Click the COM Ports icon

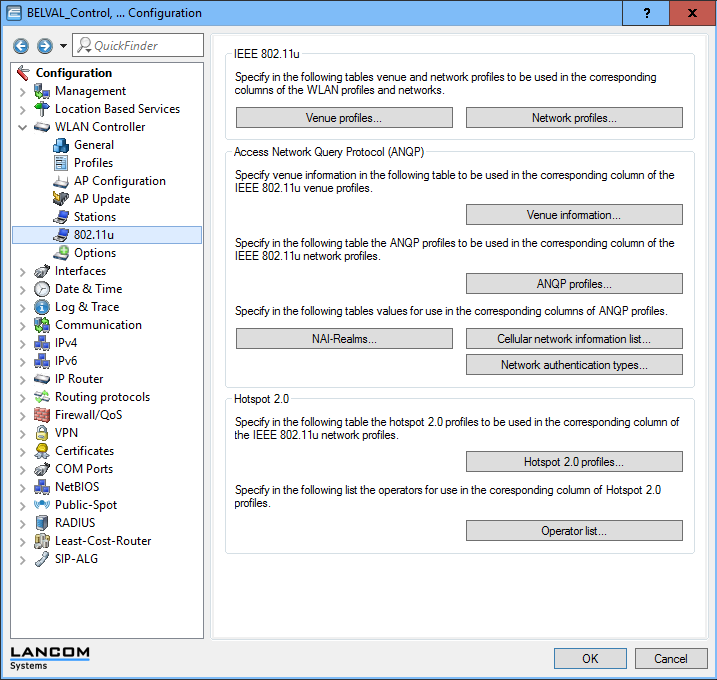(x=42, y=469)
